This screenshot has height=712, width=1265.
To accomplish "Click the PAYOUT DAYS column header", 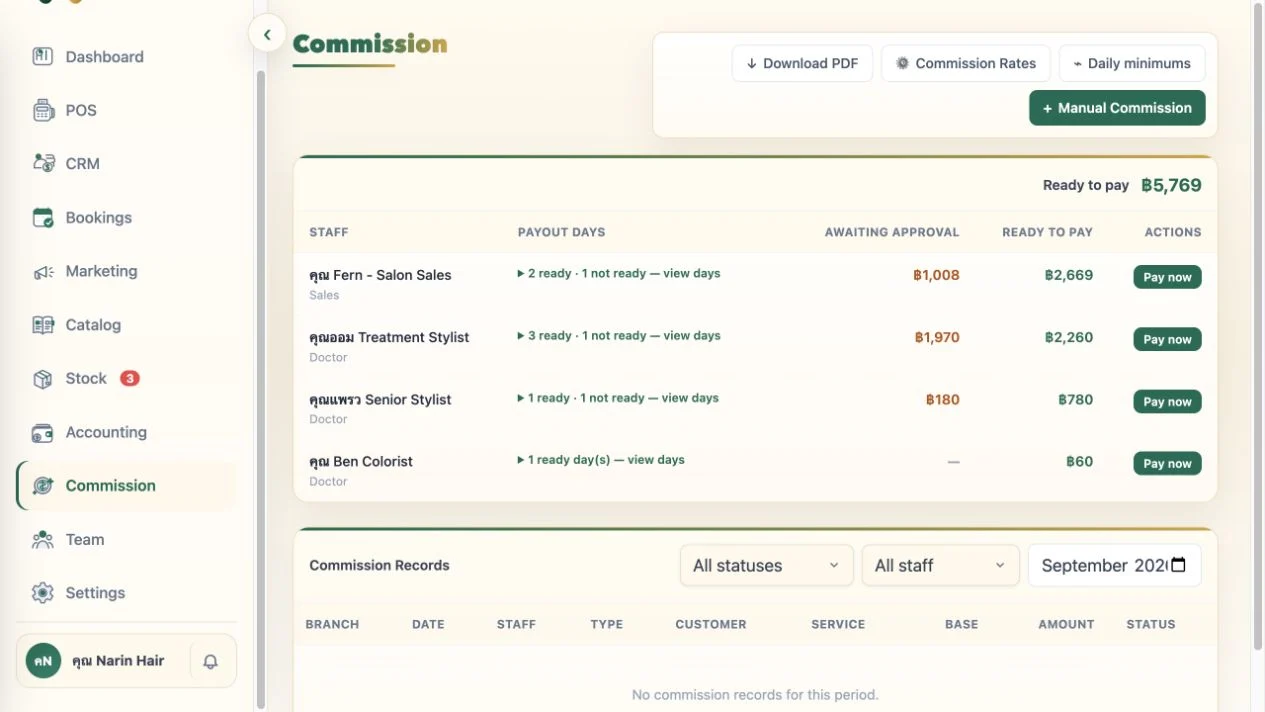I will pyautogui.click(x=562, y=232).
